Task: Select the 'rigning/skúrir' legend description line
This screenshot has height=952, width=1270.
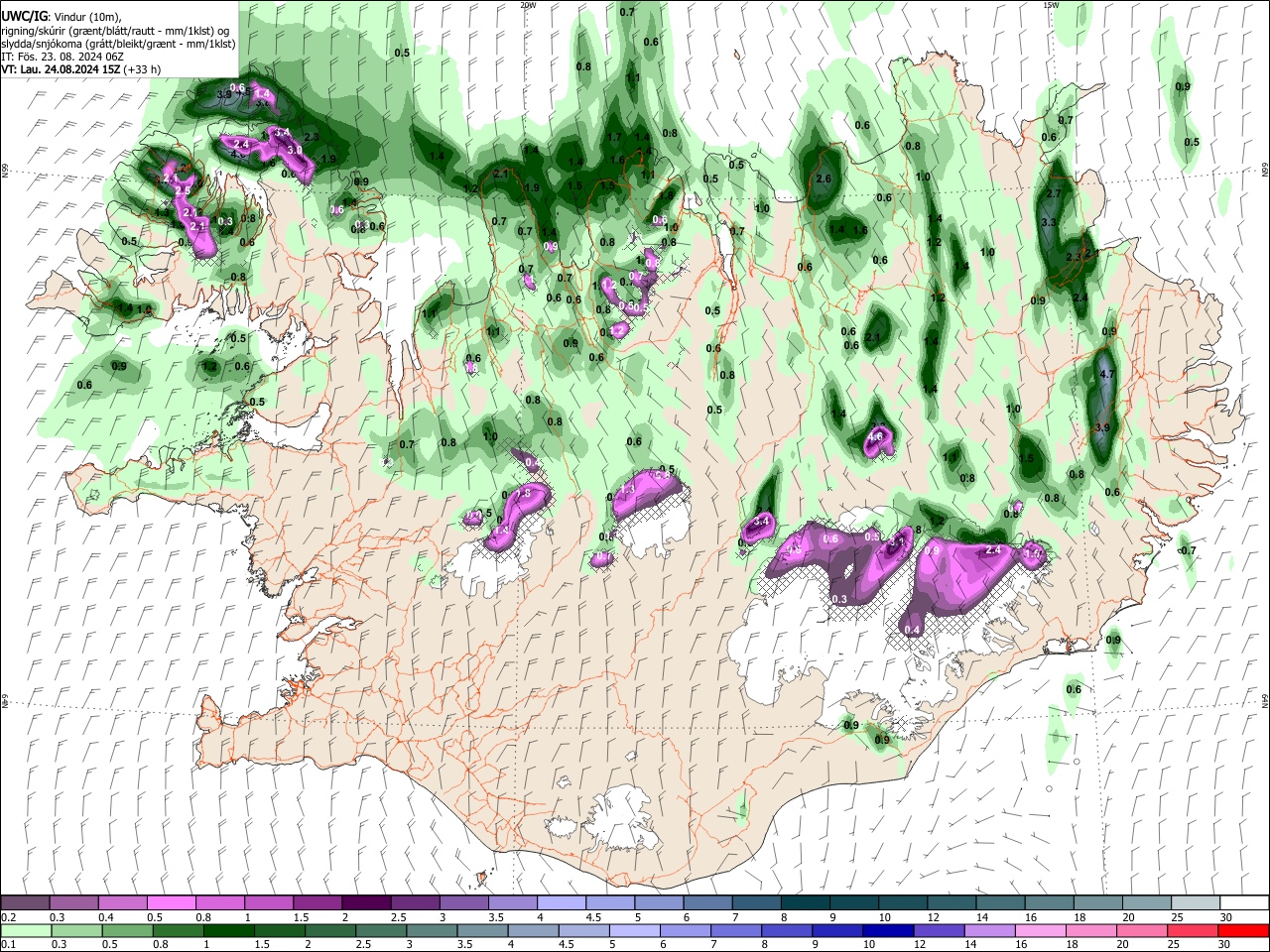Action: tap(117, 31)
